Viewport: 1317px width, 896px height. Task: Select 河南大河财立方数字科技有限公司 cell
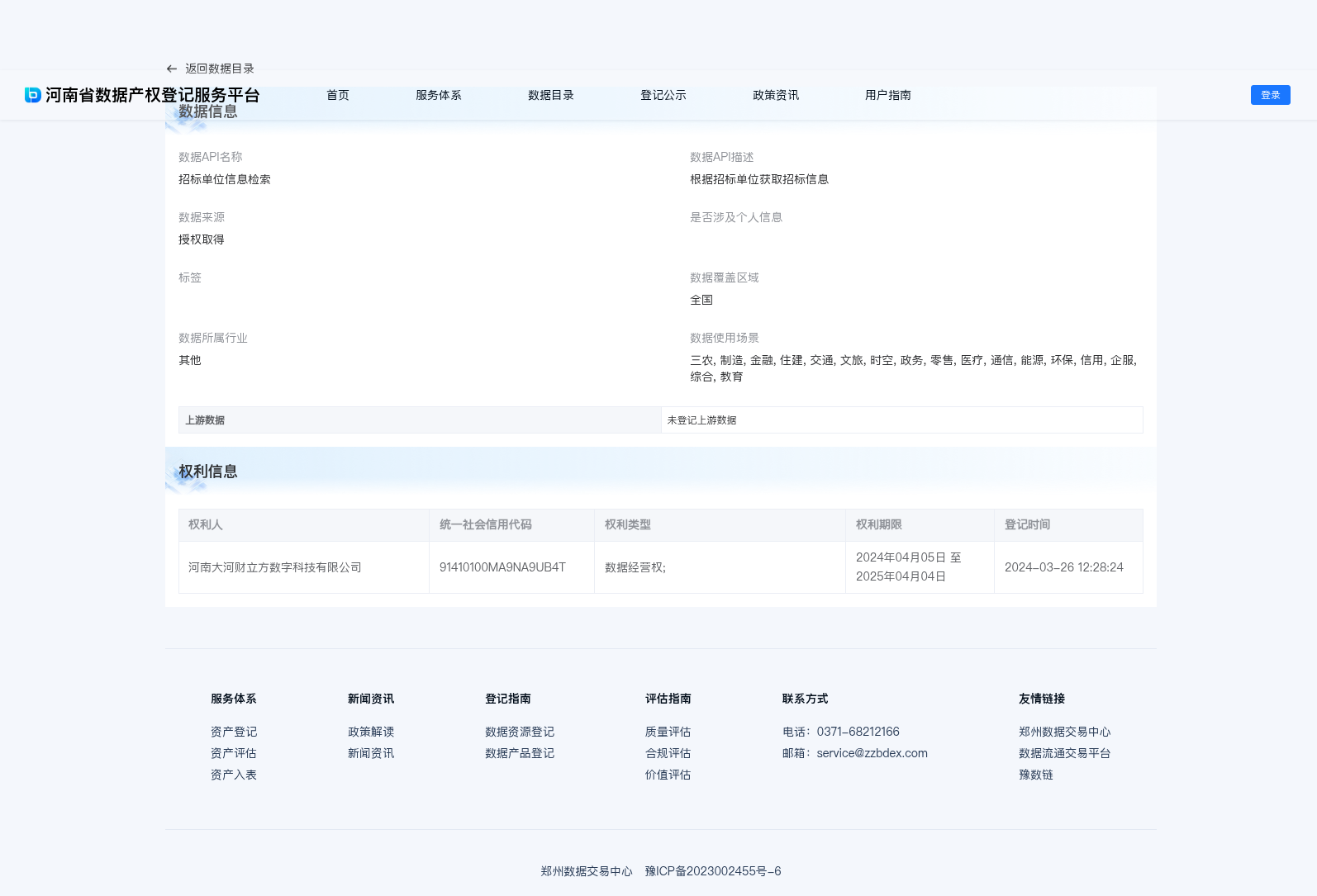pos(304,567)
